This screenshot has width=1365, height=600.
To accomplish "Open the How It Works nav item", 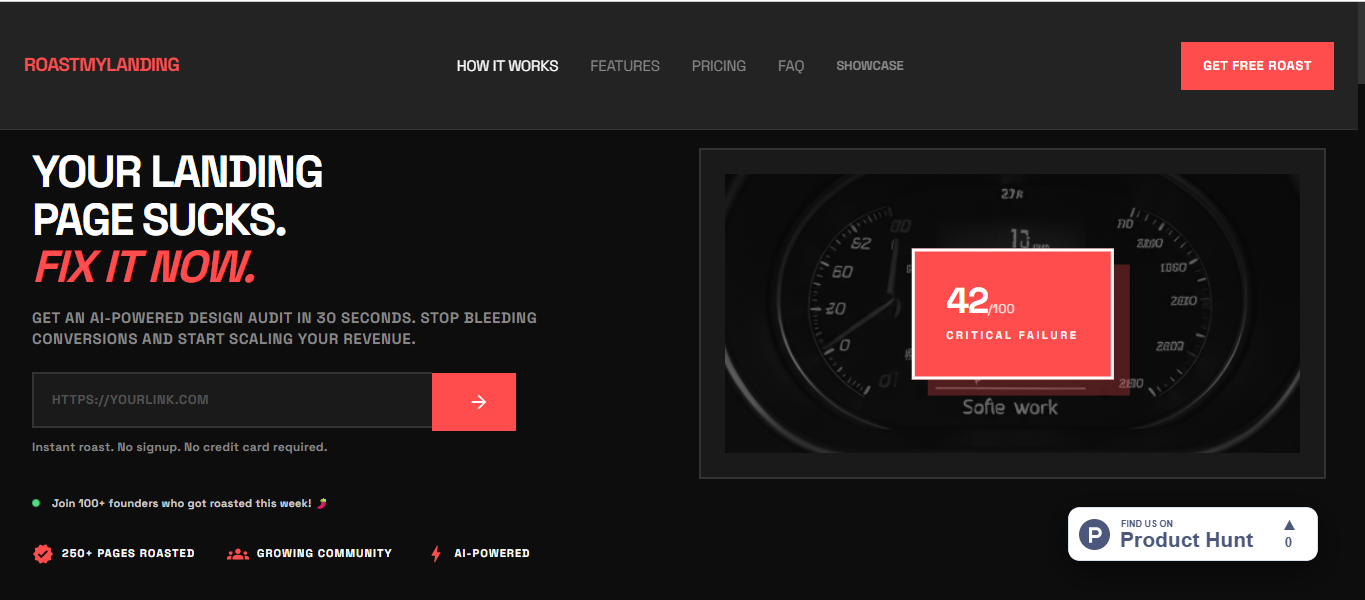I will pos(507,66).
